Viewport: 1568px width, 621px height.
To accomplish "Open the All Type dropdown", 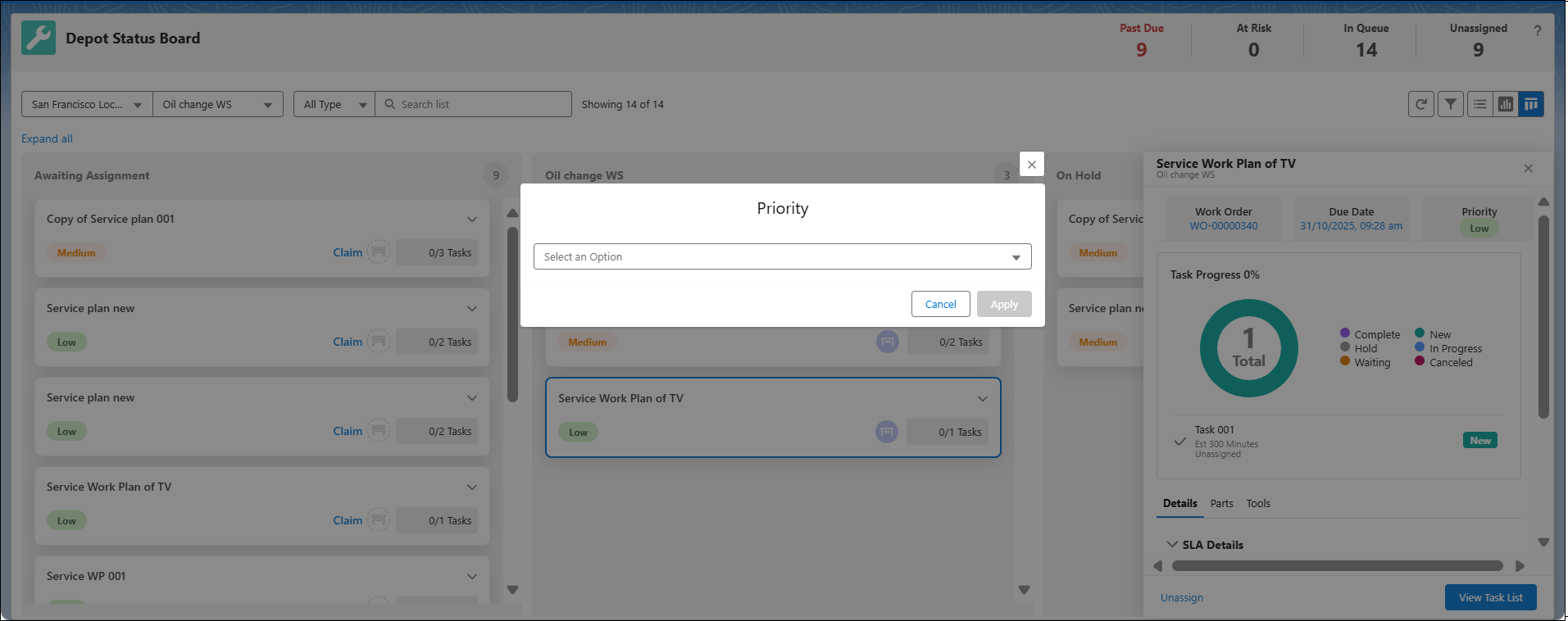I will (334, 104).
